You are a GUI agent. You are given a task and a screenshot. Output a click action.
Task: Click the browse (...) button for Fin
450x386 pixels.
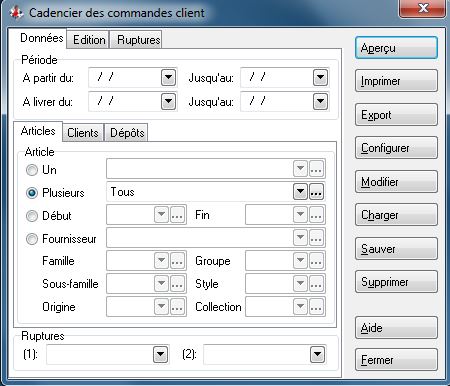pyautogui.click(x=316, y=215)
